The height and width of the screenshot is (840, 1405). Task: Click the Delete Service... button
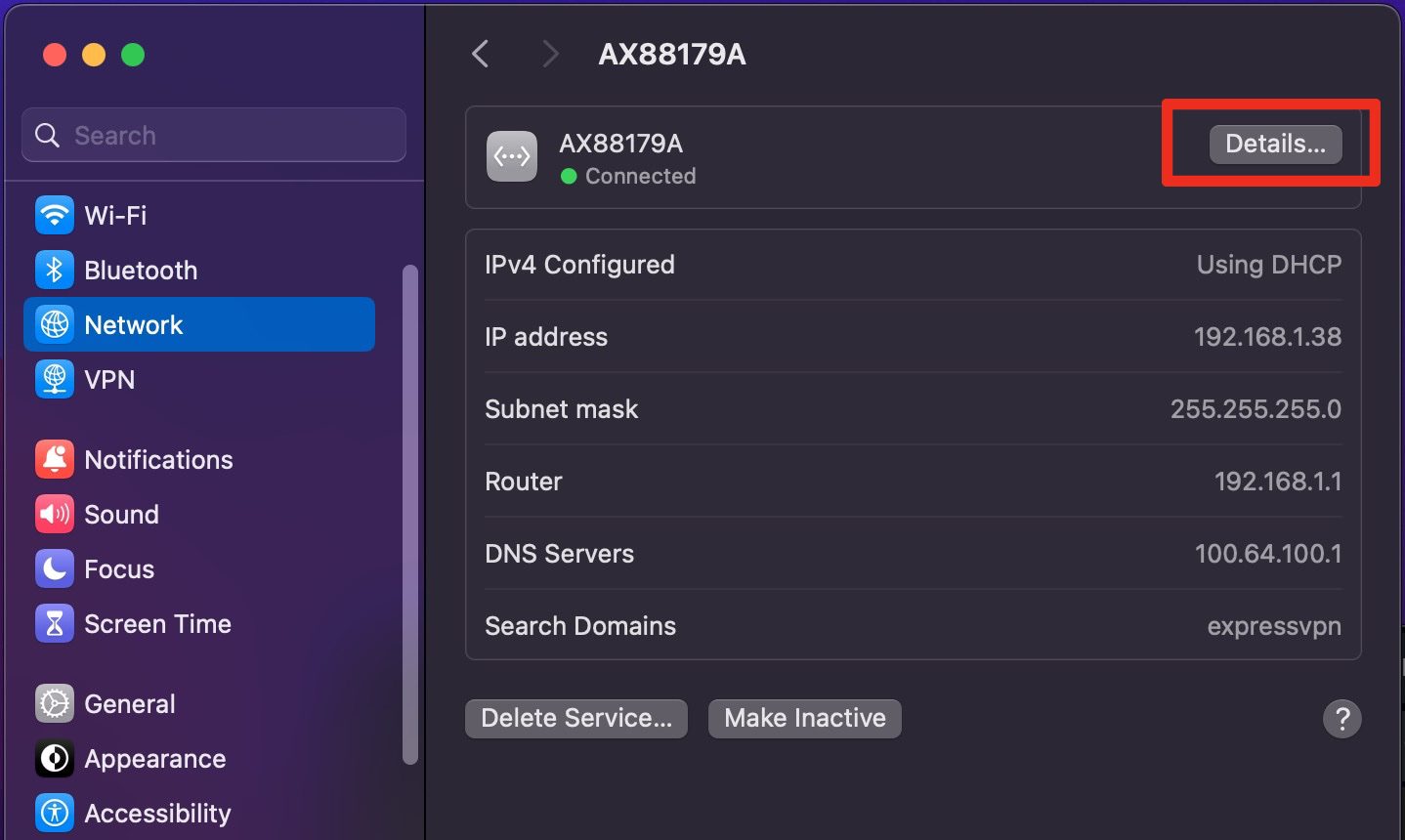click(x=576, y=719)
